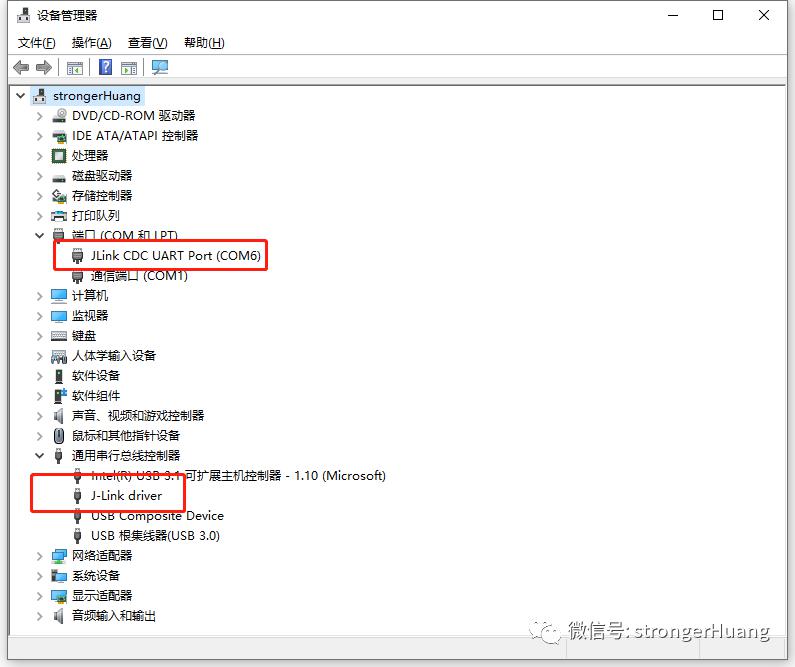795x667 pixels.
Task: Expand the 监视器 category
Action: [x=40, y=316]
